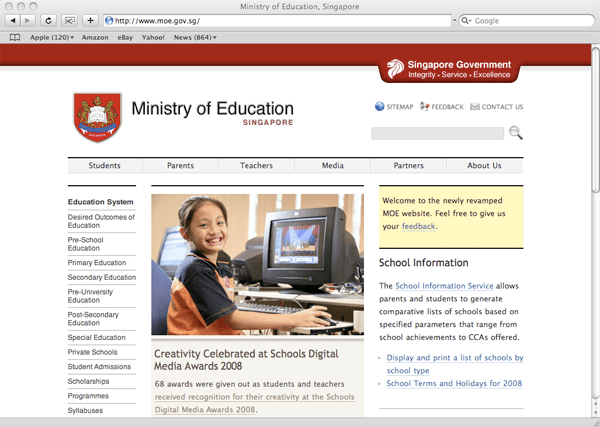Image resolution: width=600 pixels, height=427 pixels.
Task: Click the browser Forward arrow button
Action: coord(28,20)
